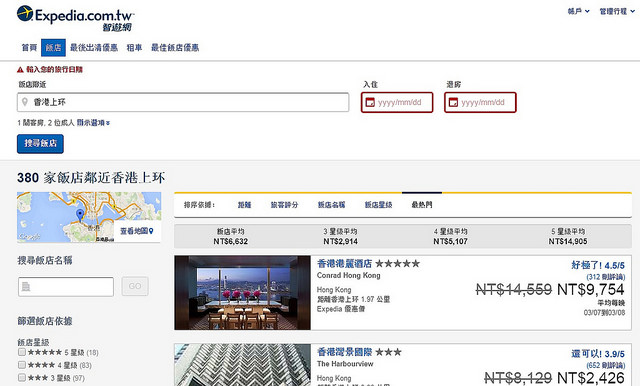Open the 管理行程 dropdown

617,11
